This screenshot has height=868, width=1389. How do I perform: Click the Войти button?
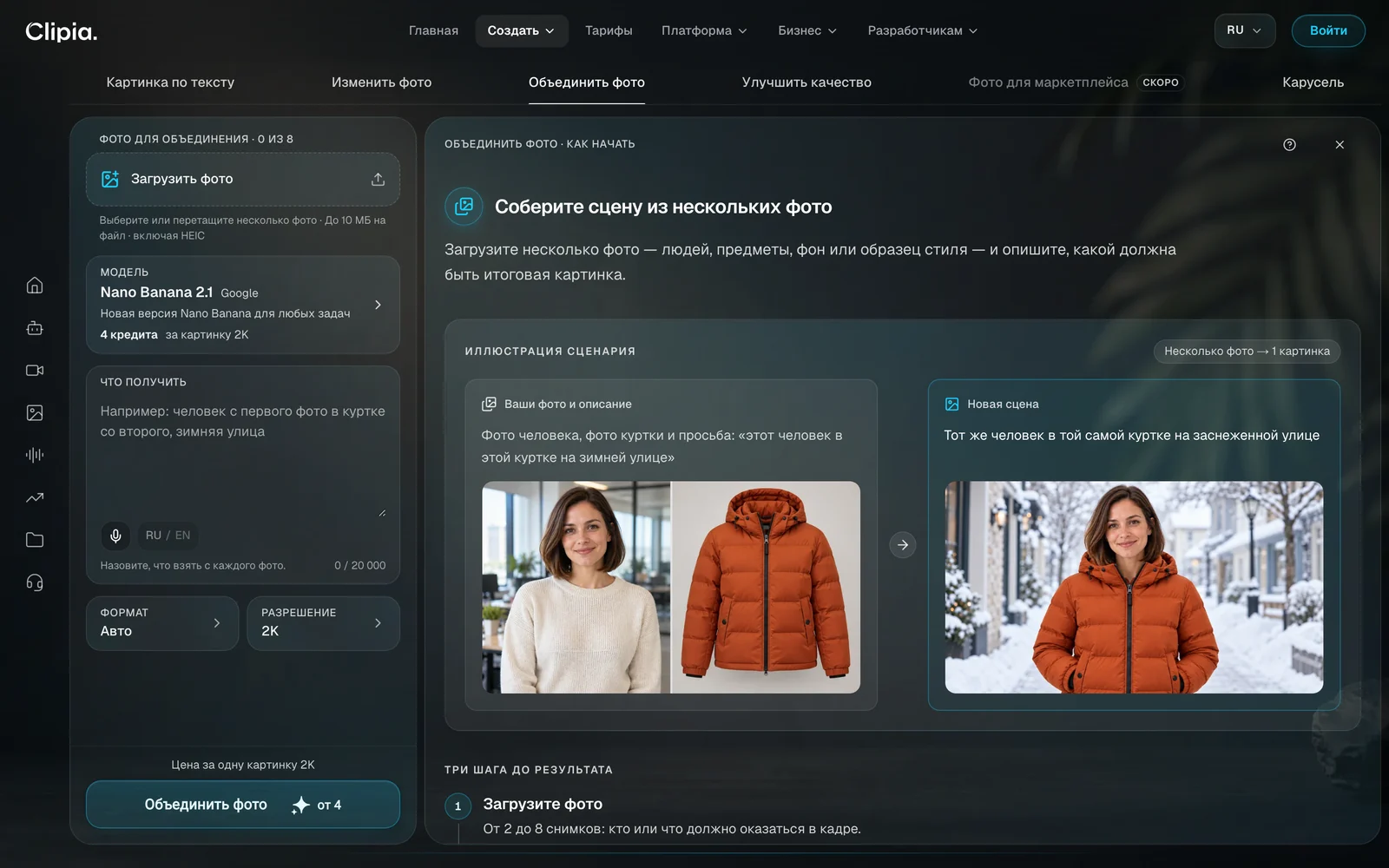(1328, 30)
